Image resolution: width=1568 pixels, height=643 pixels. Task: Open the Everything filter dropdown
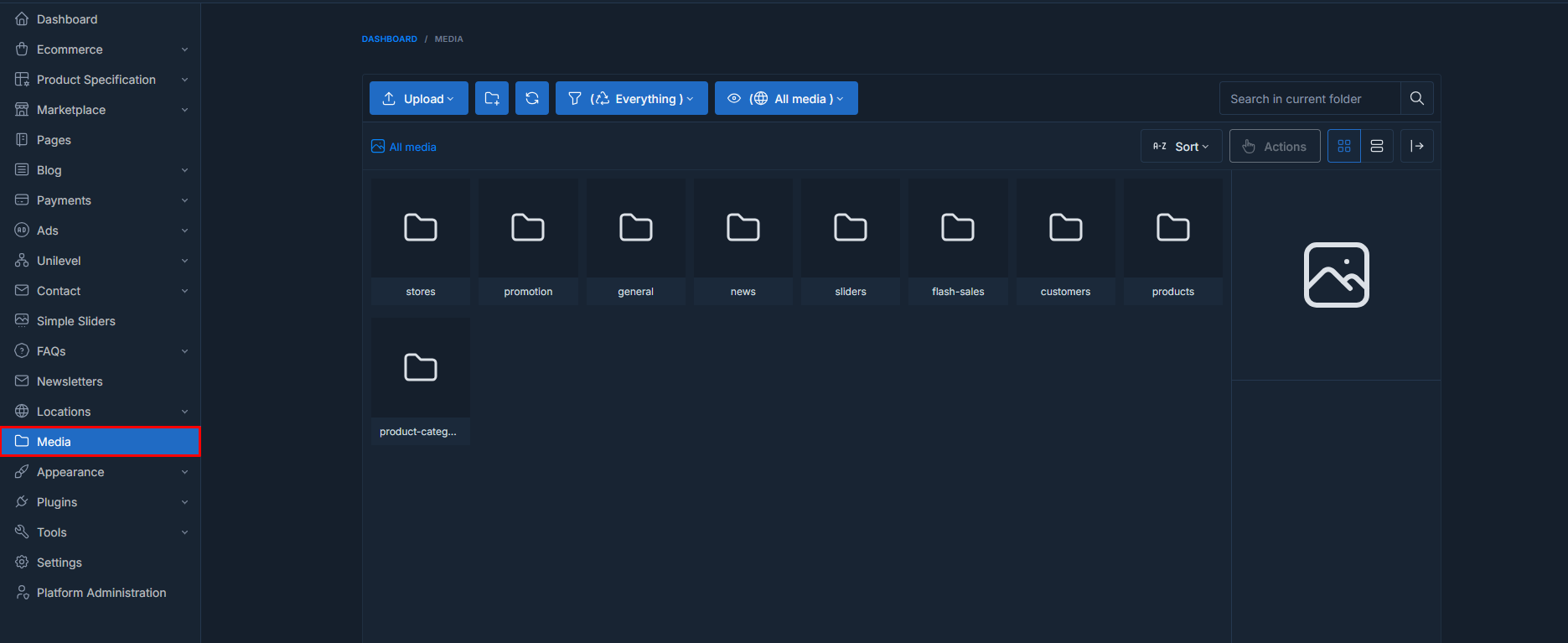point(631,98)
